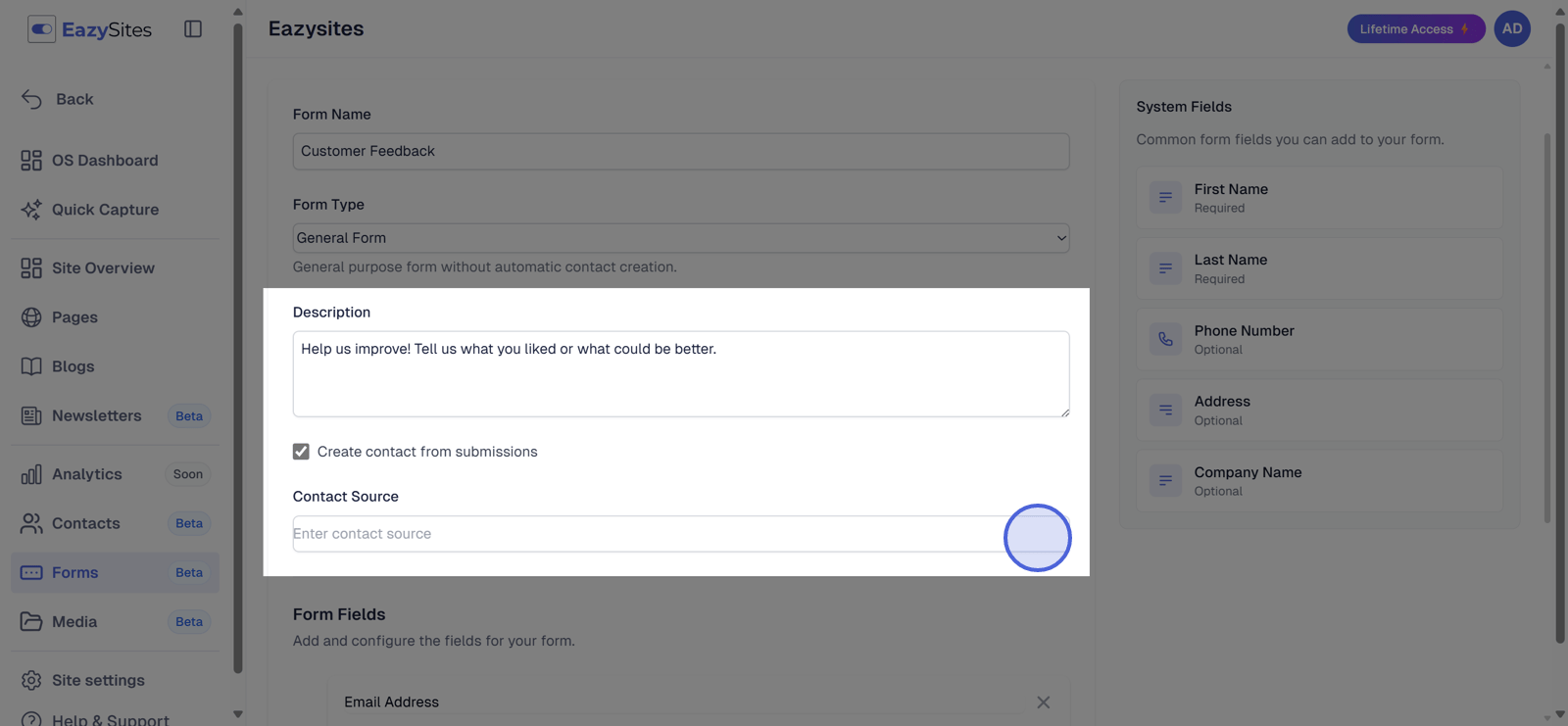Image resolution: width=1568 pixels, height=726 pixels.
Task: Click the Contact Source input field
Action: pyautogui.click(x=681, y=534)
